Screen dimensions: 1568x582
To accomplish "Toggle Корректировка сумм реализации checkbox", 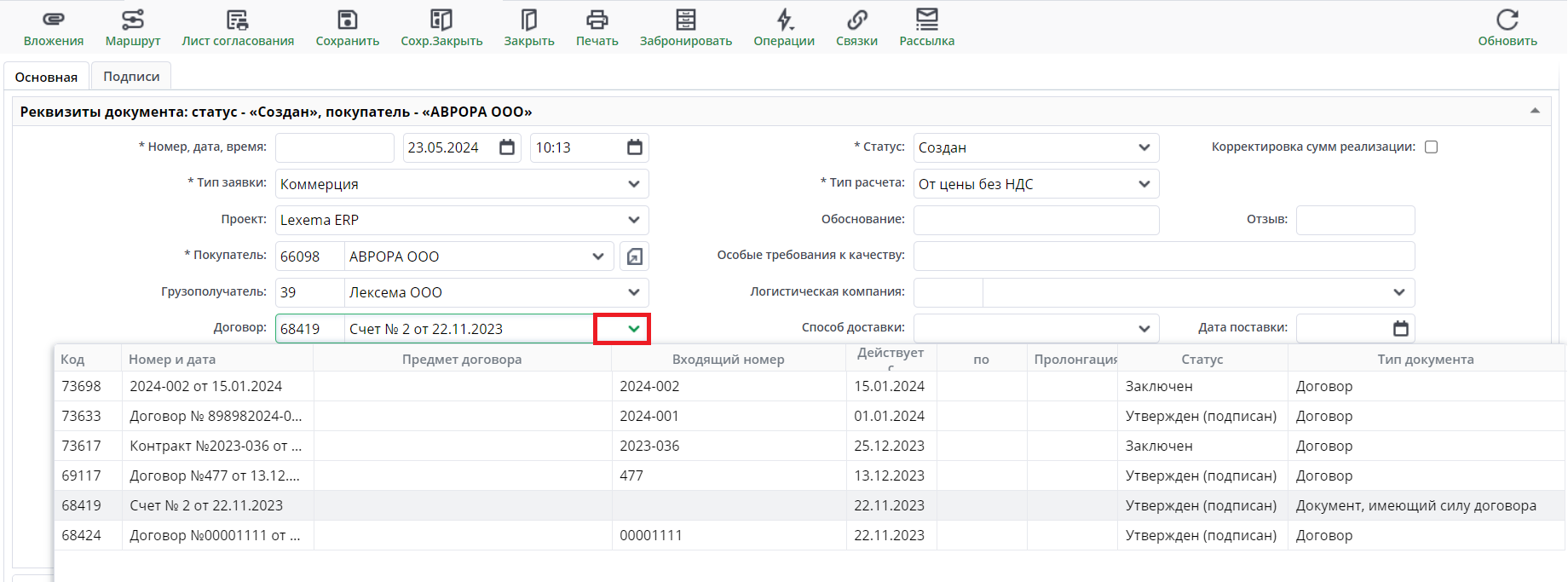I will (1431, 147).
